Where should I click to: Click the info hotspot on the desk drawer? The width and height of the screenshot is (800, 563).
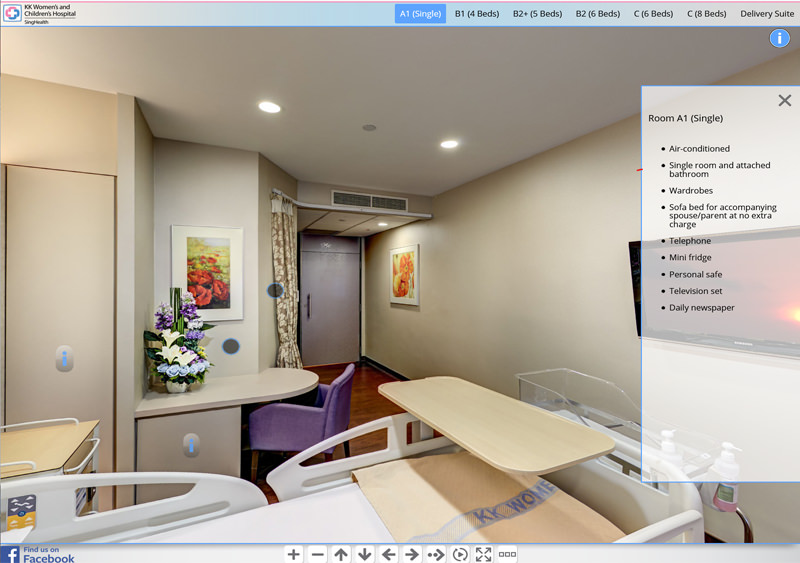191,445
